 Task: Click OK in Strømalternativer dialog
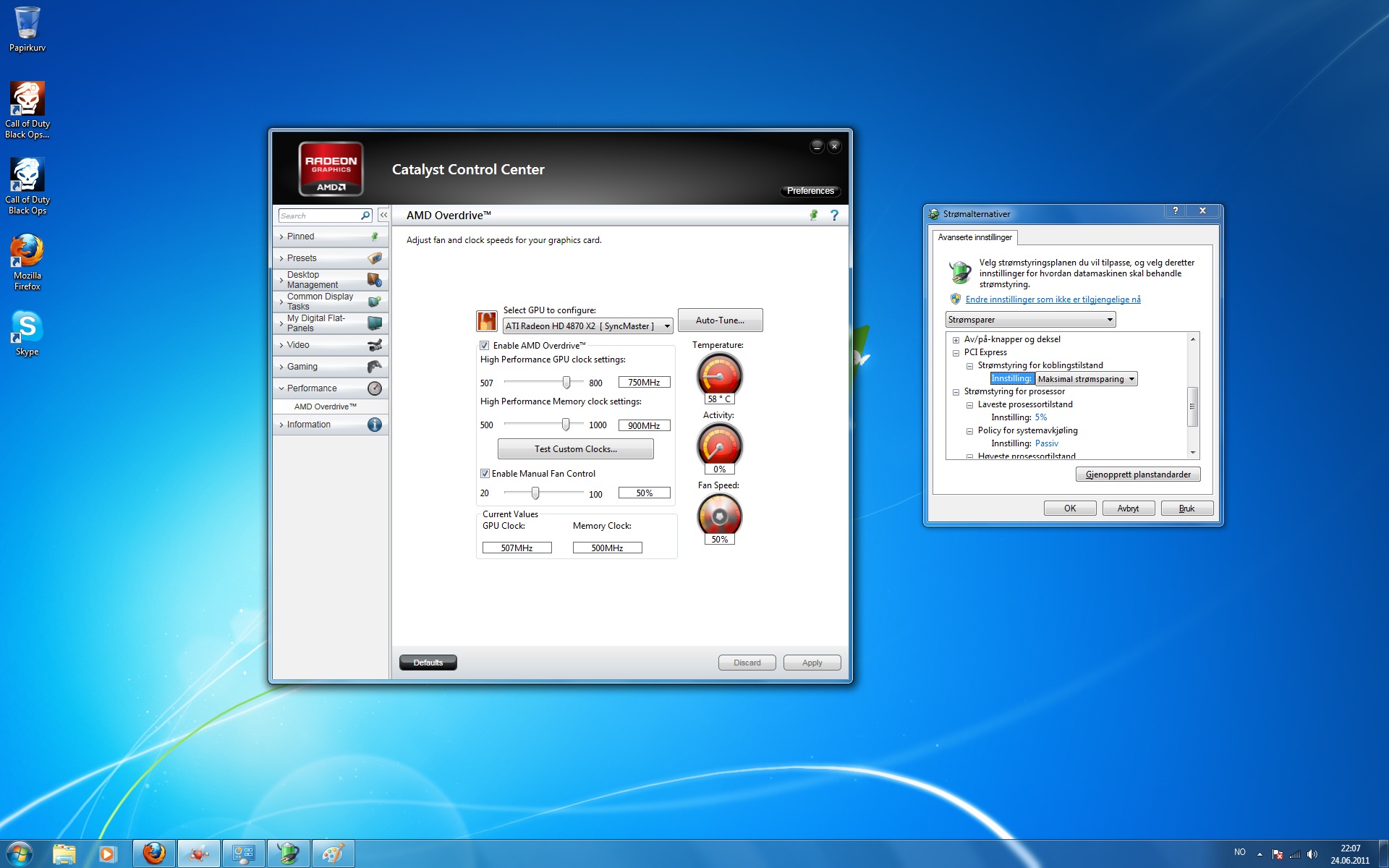(1070, 509)
